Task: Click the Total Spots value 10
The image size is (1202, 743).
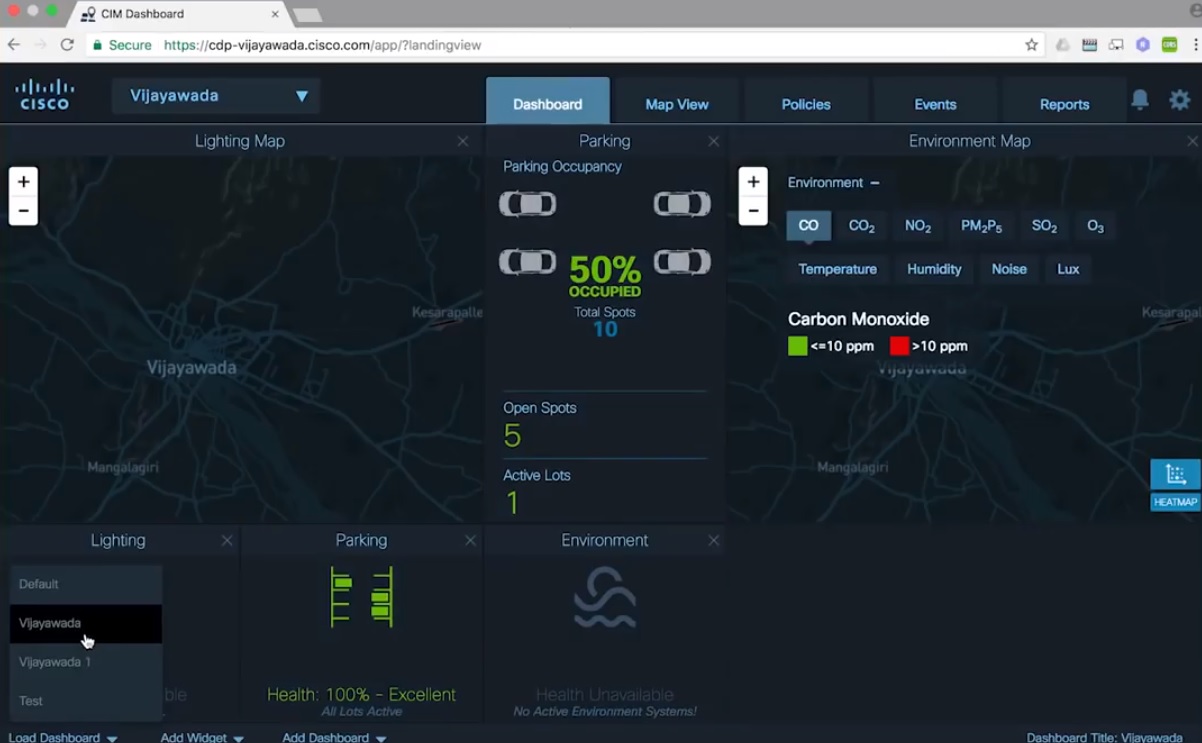Action: pos(605,329)
